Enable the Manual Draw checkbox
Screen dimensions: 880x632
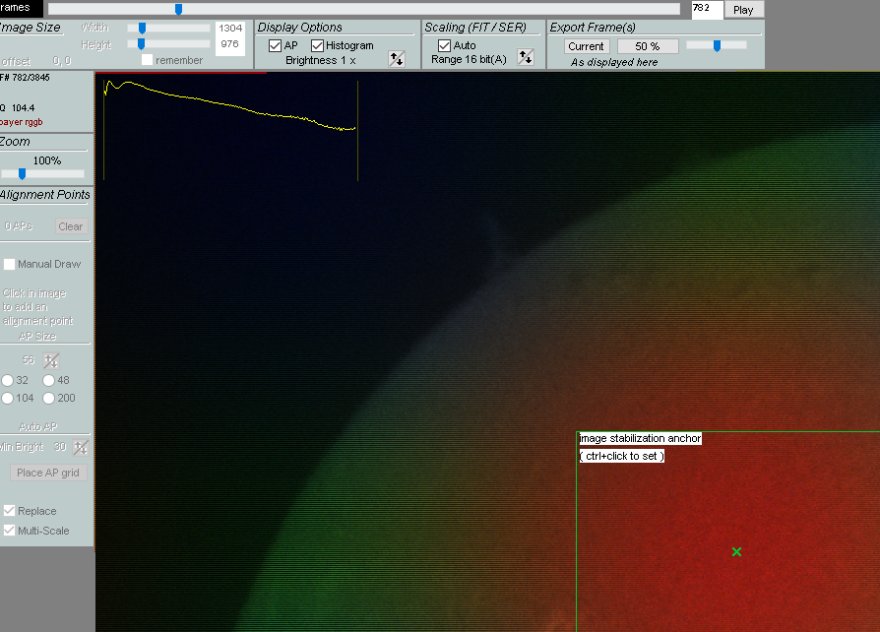(9, 264)
